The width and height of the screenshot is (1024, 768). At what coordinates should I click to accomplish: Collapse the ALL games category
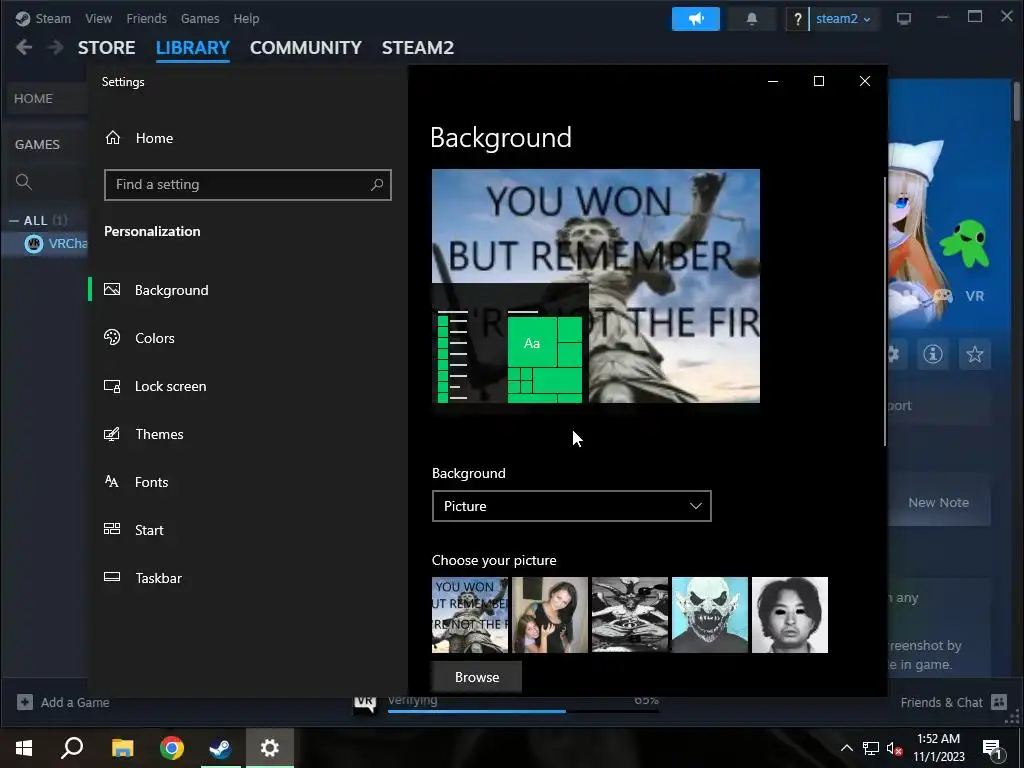14,221
